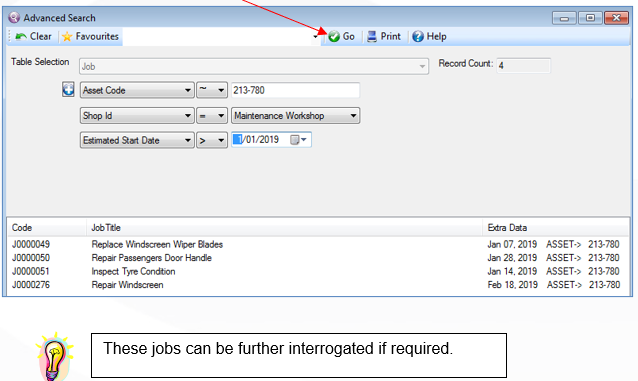The width and height of the screenshot is (638, 381).
Task: Click 'Repair Passengers Door Handle' job title
Action: coord(151,258)
